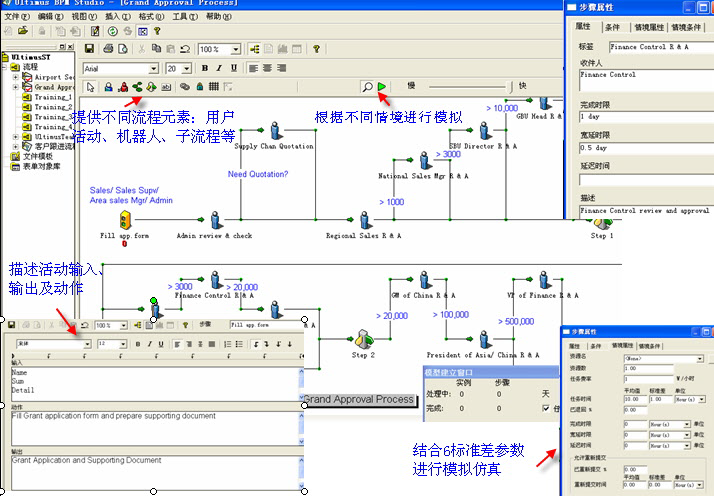The width and height of the screenshot is (714, 496).
Task: Click the green play simulation button
Action: (x=382, y=88)
